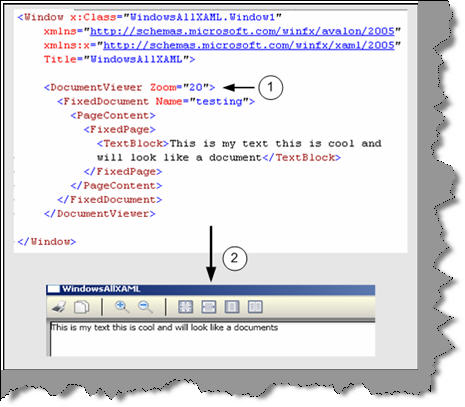The width and height of the screenshot is (465, 407).
Task: Click the closing </PageContent> tag
Action: pos(116,185)
